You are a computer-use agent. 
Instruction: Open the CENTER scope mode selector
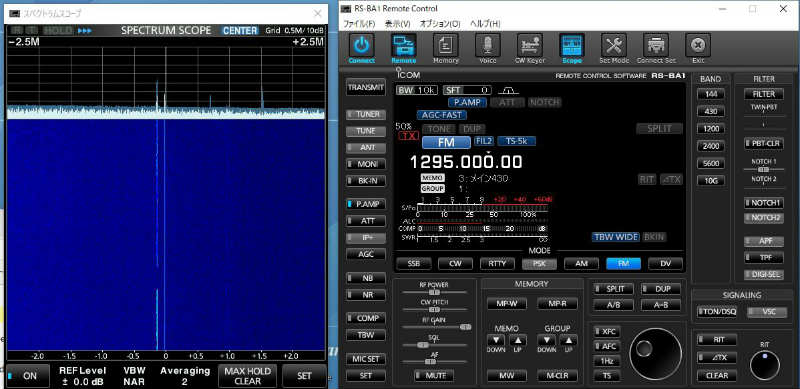tap(240, 31)
